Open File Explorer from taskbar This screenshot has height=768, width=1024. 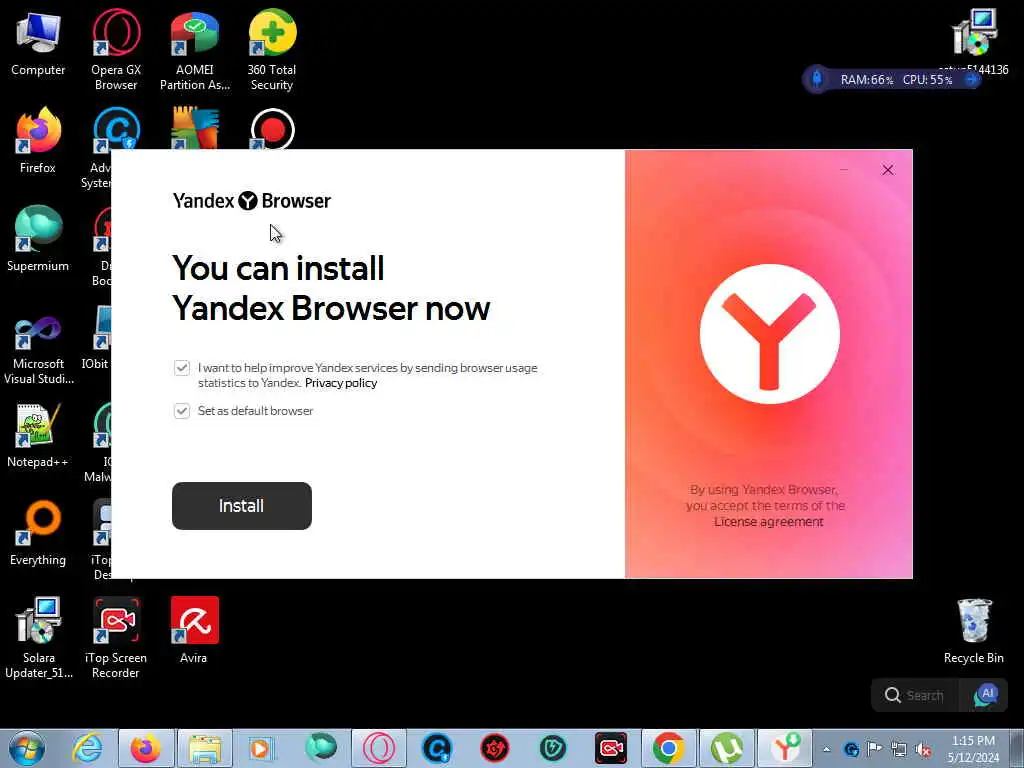pyautogui.click(x=204, y=748)
